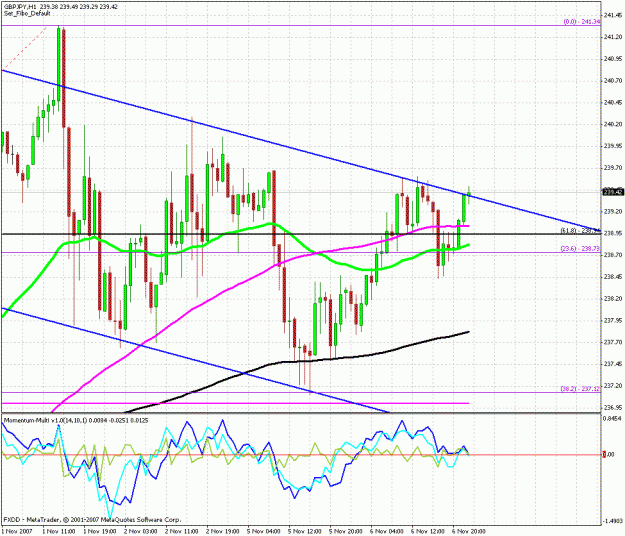
Task: Click the (0.0) - 241.34 Fibonacci label
Action: [x=582, y=22]
